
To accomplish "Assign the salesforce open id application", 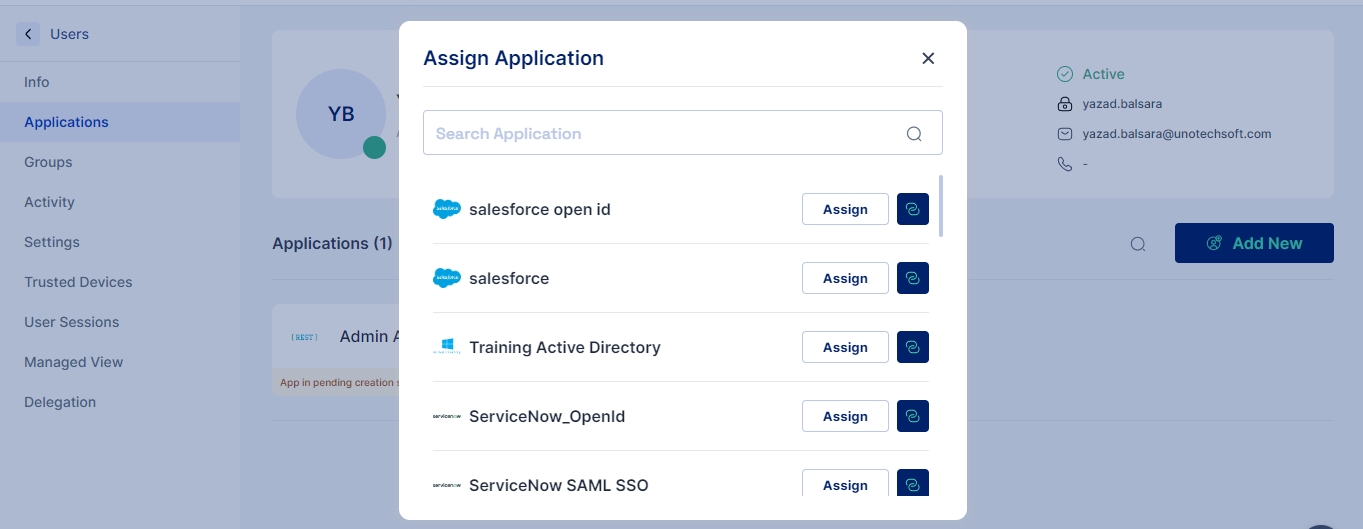I will click(x=844, y=209).
